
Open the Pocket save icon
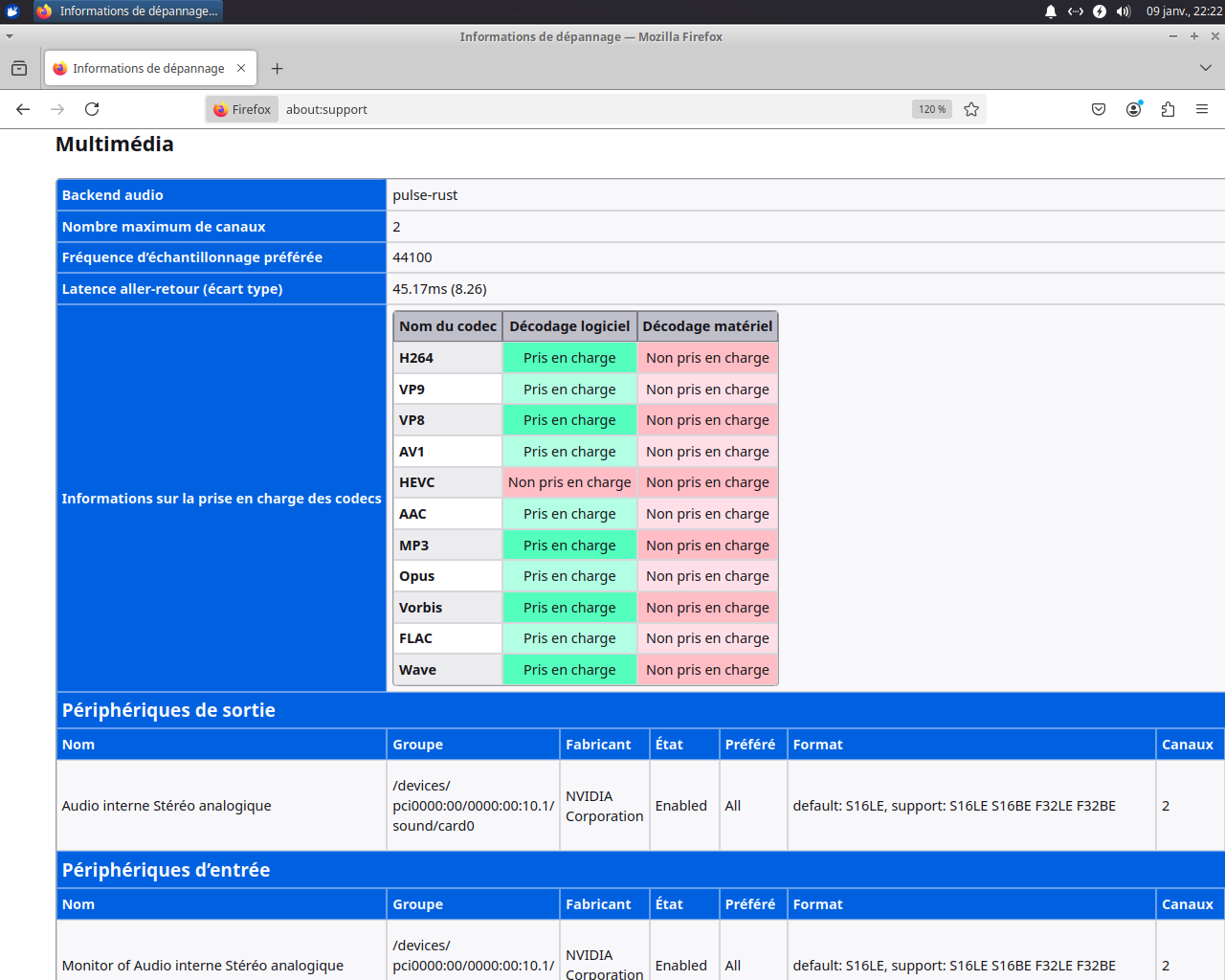(1099, 109)
